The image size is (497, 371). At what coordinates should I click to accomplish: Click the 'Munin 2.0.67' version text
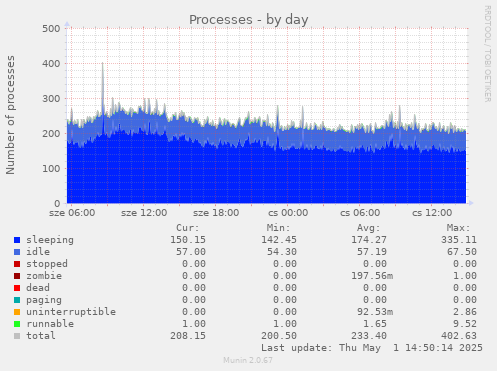click(248, 360)
